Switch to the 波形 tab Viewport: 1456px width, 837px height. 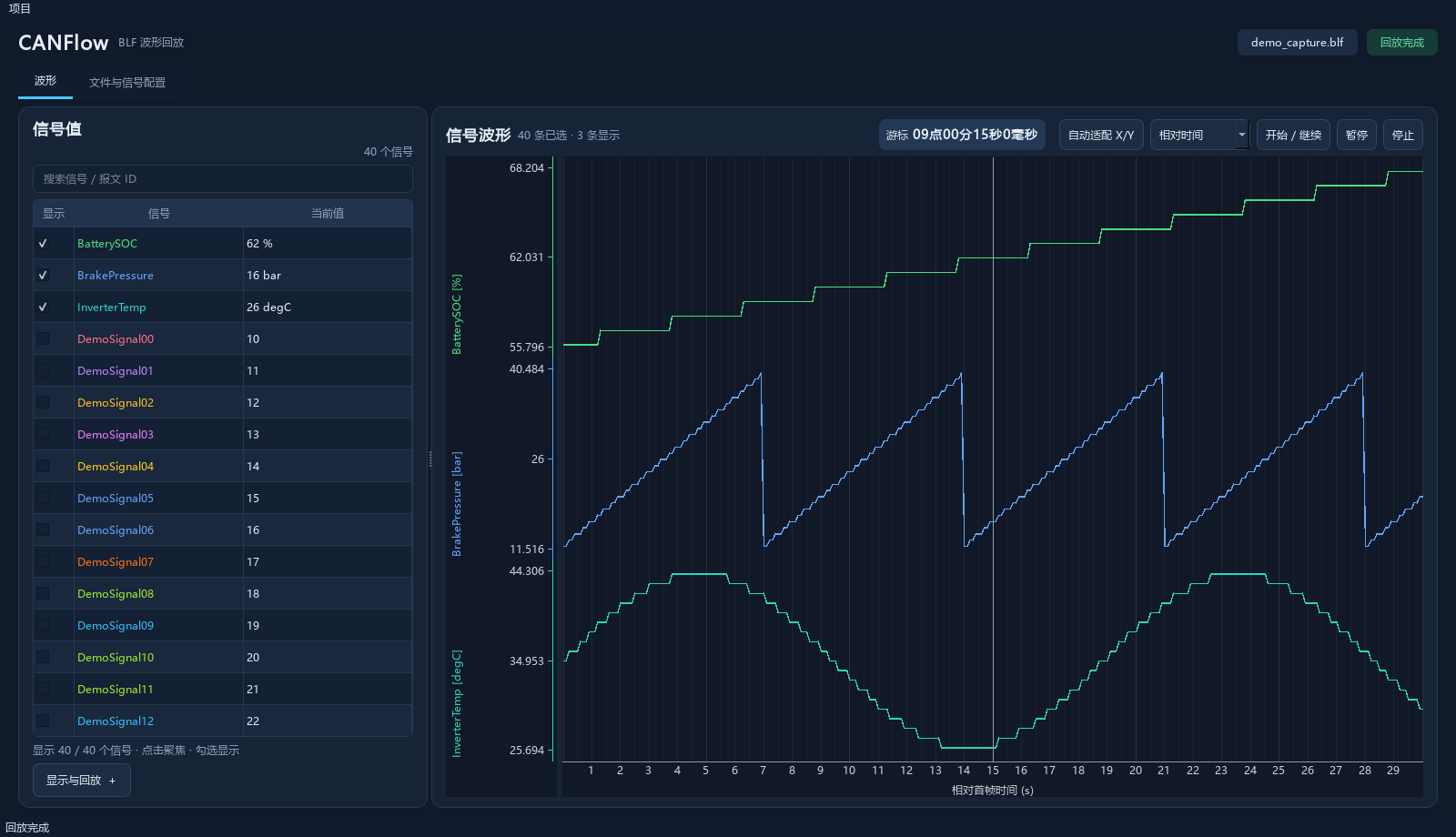[45, 81]
